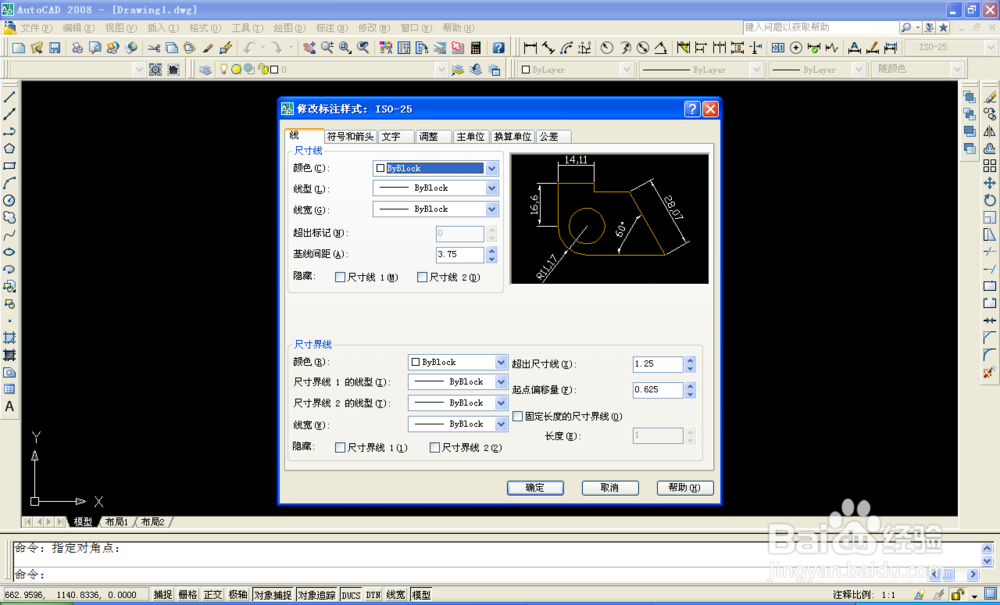Viewport: 1000px width, 605px height.
Task: Toggle 正交 ortho mode in status bar
Action: 213,595
